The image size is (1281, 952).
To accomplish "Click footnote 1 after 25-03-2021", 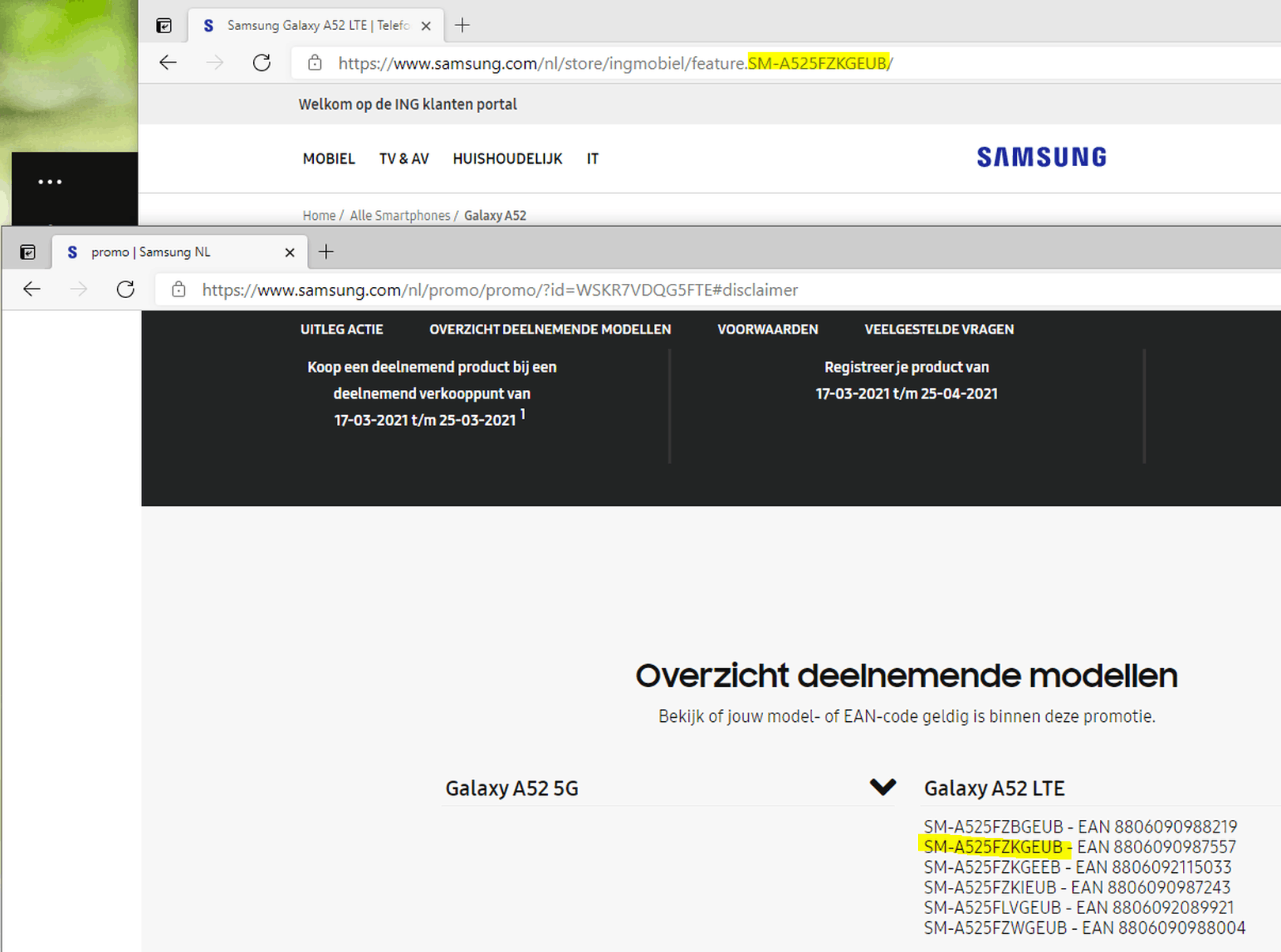I will click(523, 414).
